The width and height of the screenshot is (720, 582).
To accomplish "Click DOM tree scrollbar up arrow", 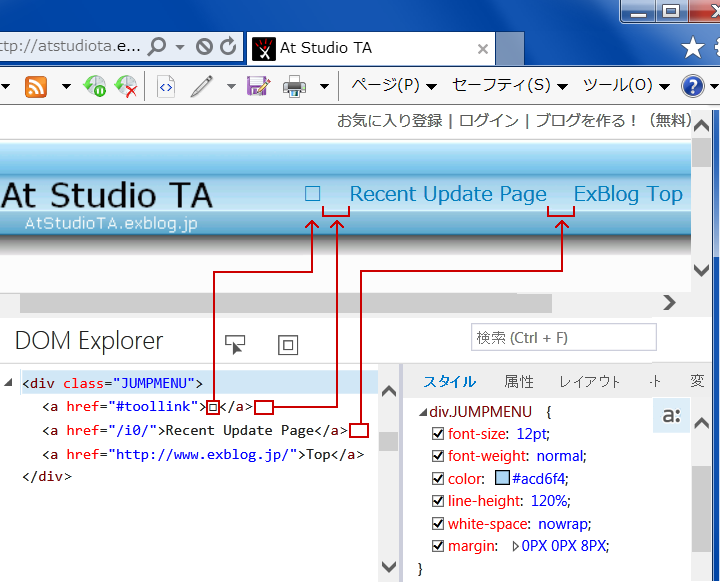I will pyautogui.click(x=389, y=391).
